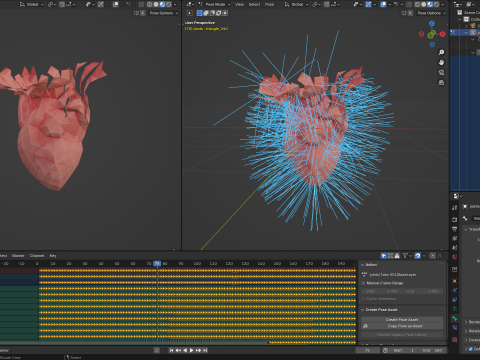Collapse the Action panel

363,265
